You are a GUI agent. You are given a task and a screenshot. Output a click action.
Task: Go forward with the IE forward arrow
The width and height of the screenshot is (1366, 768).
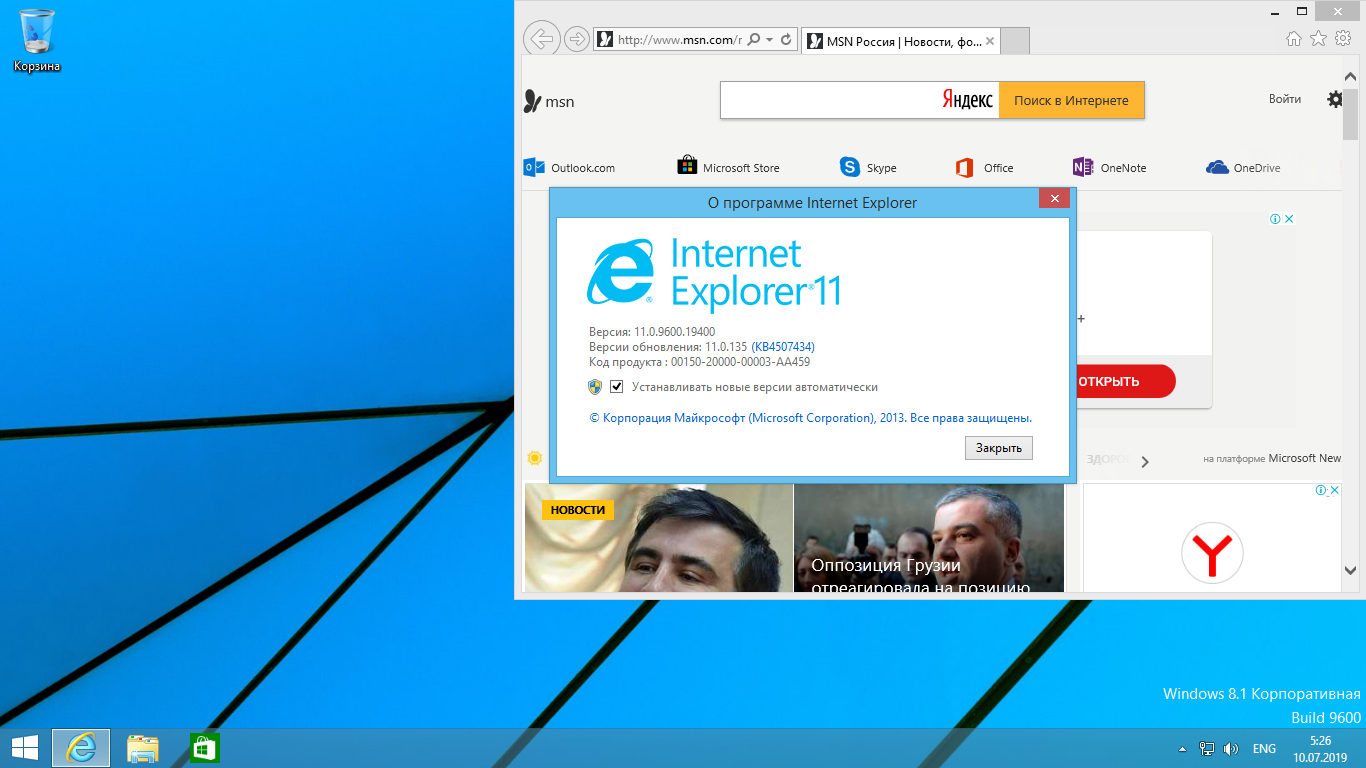coord(577,39)
